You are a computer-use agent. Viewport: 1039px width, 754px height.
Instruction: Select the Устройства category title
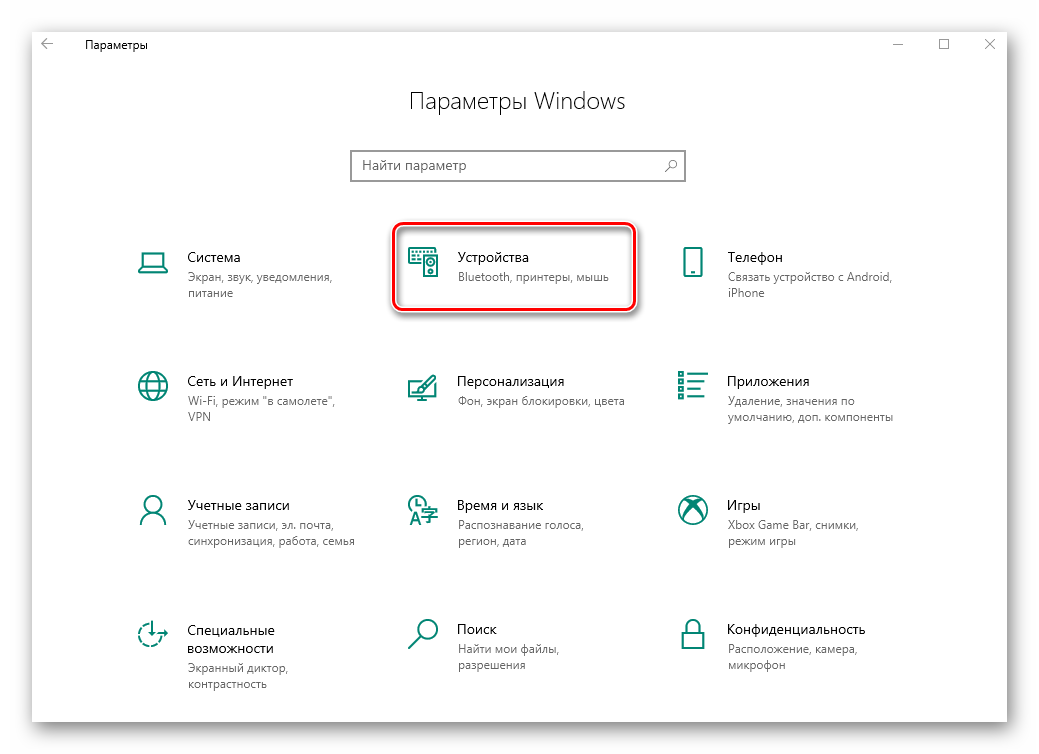pos(493,257)
